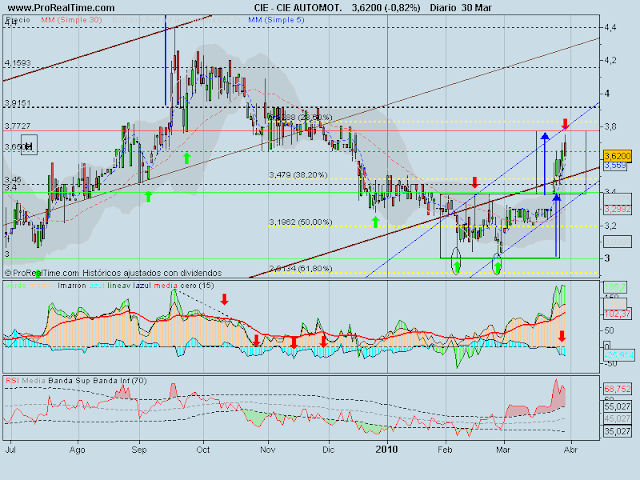This screenshot has height=480, width=640.
Task: Click the Abr label on time axis
Action: coord(571,450)
